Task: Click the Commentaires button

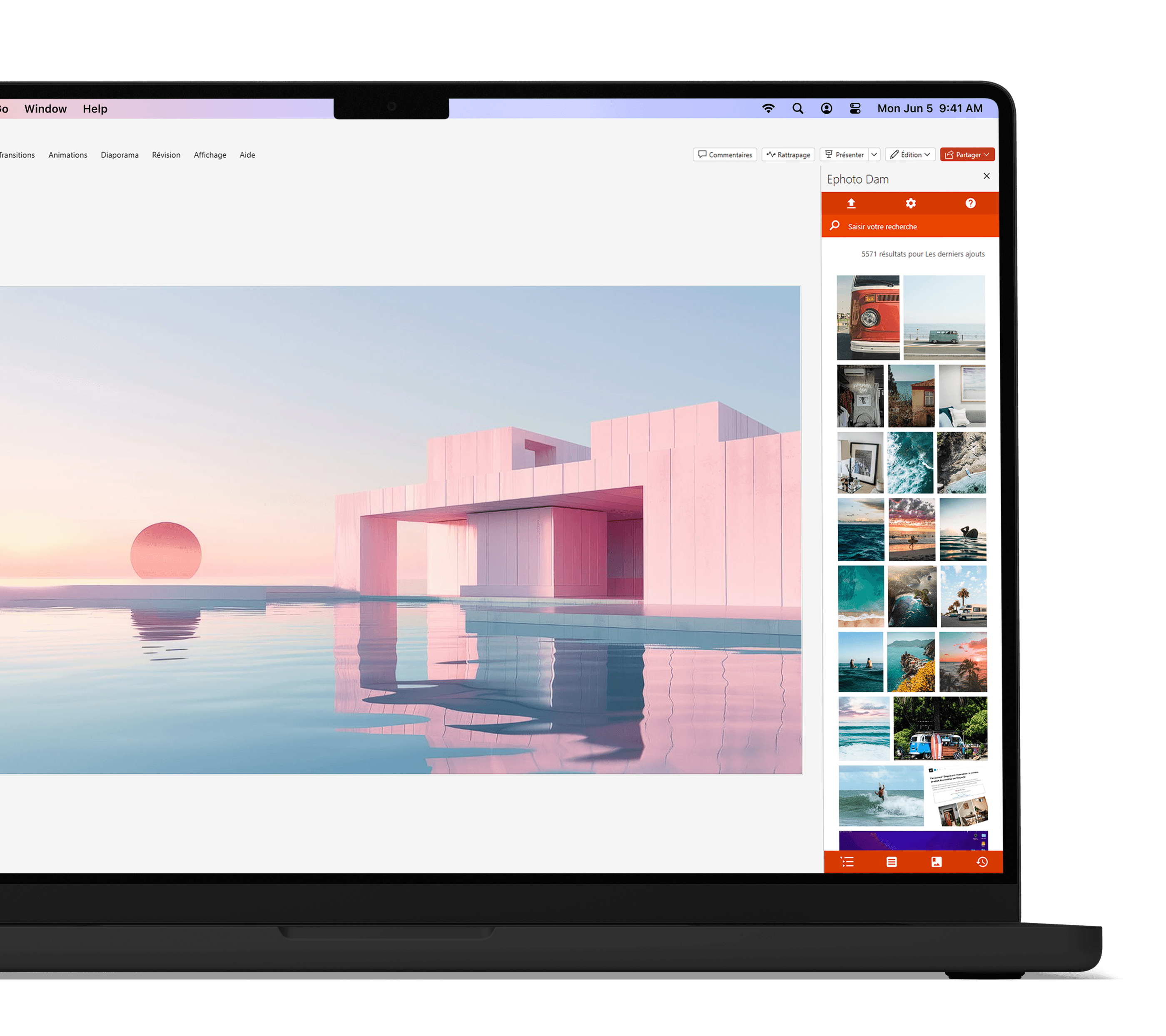Action: pyautogui.click(x=725, y=154)
